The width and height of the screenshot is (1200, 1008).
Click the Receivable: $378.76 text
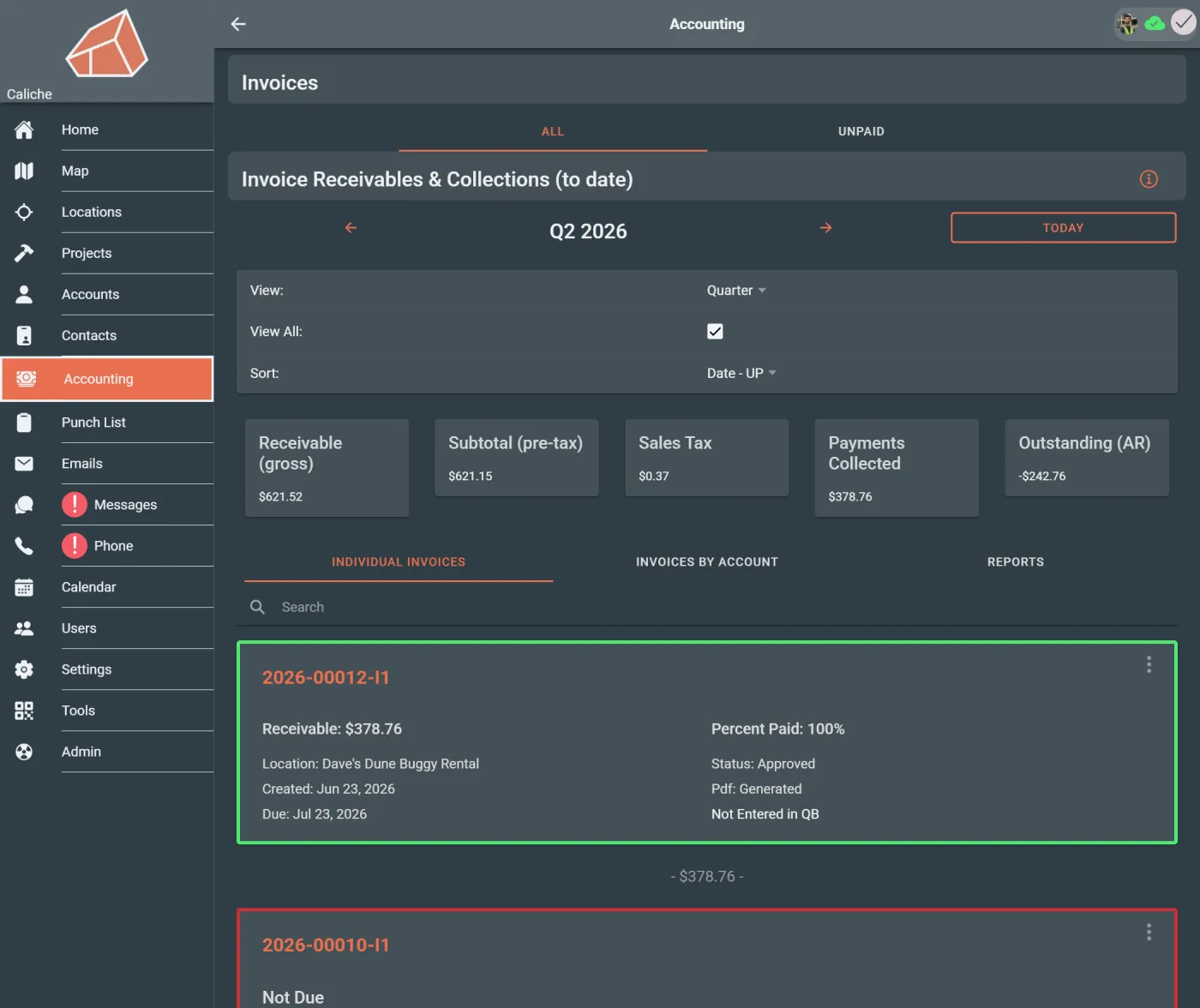point(332,729)
